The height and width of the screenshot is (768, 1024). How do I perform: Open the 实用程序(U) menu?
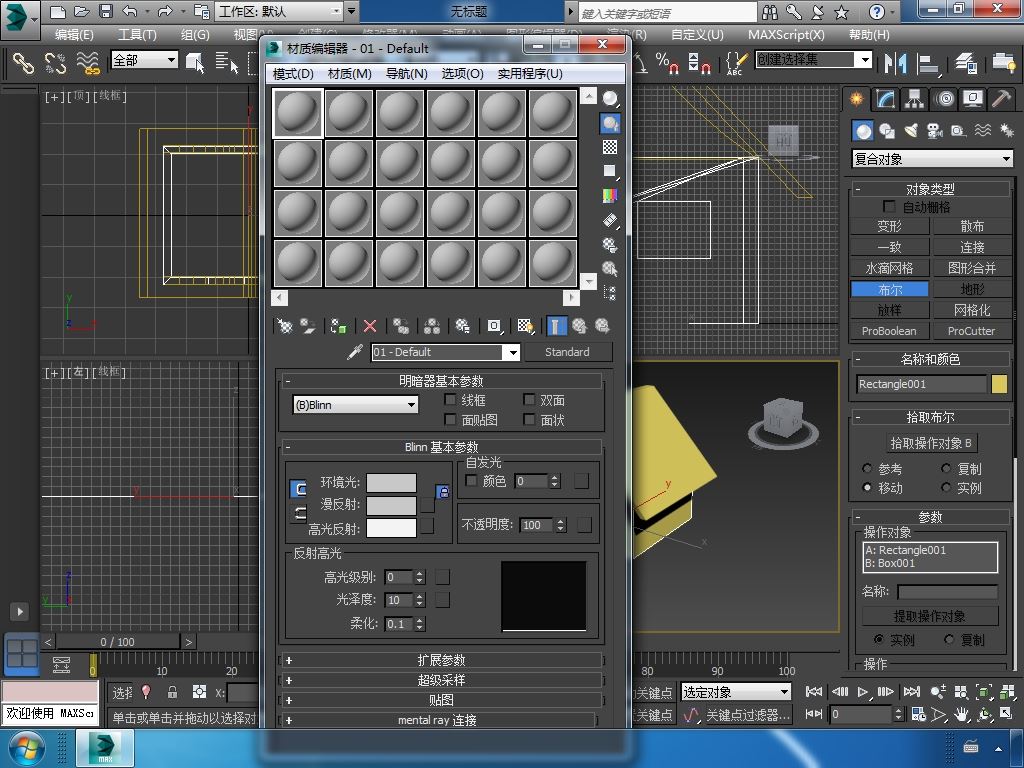point(530,74)
